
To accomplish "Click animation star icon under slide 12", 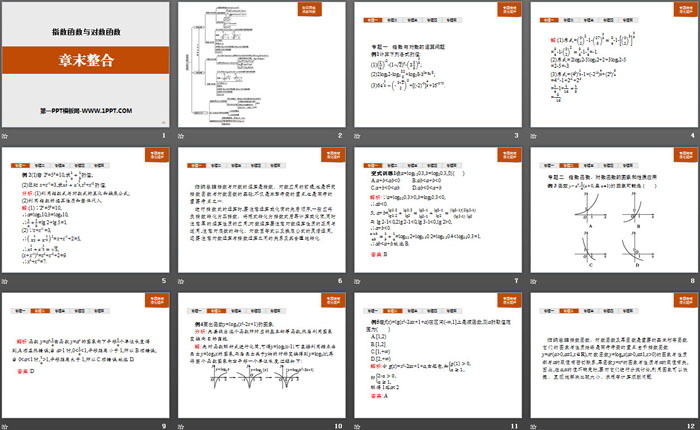I will (x=533, y=426).
